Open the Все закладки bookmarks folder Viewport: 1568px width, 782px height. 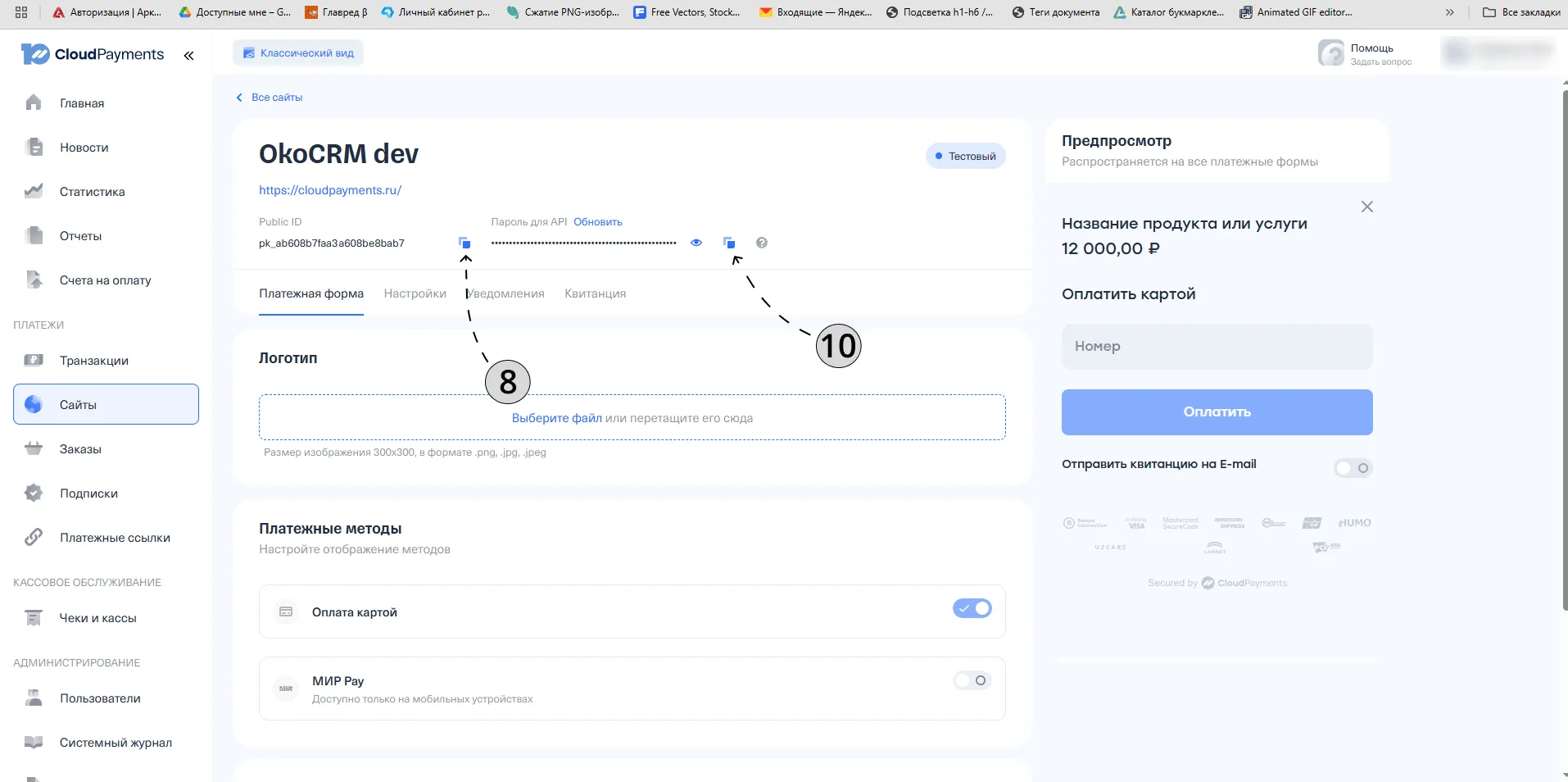(1521, 12)
